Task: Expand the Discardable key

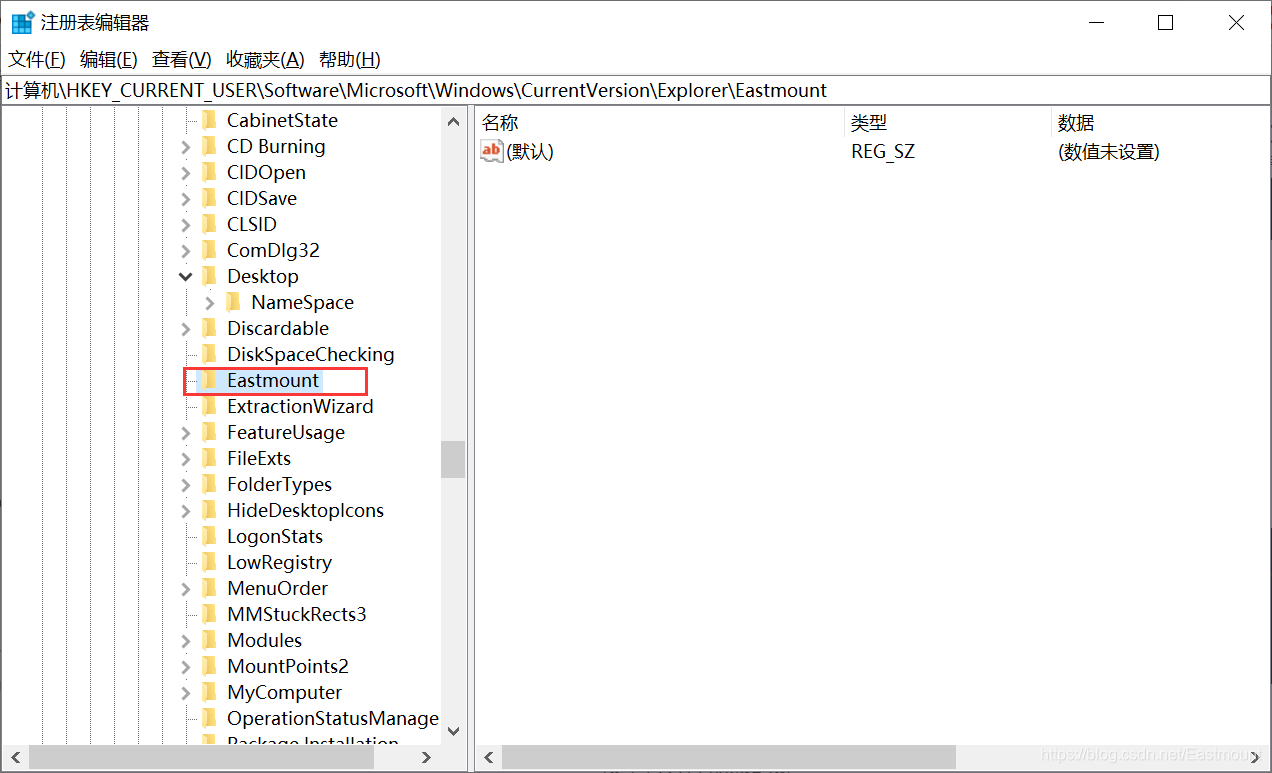Action: pyautogui.click(x=185, y=329)
